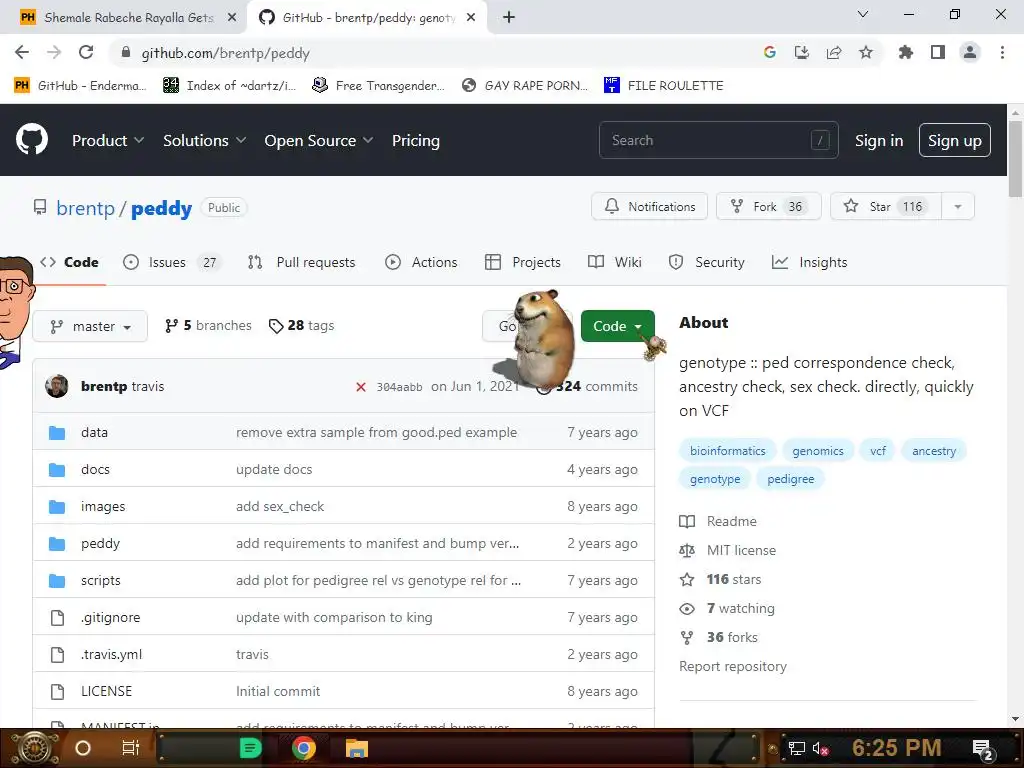This screenshot has height=768, width=1024.
Task: Close the GitHub brentp/peddy tab
Action: tap(471, 18)
